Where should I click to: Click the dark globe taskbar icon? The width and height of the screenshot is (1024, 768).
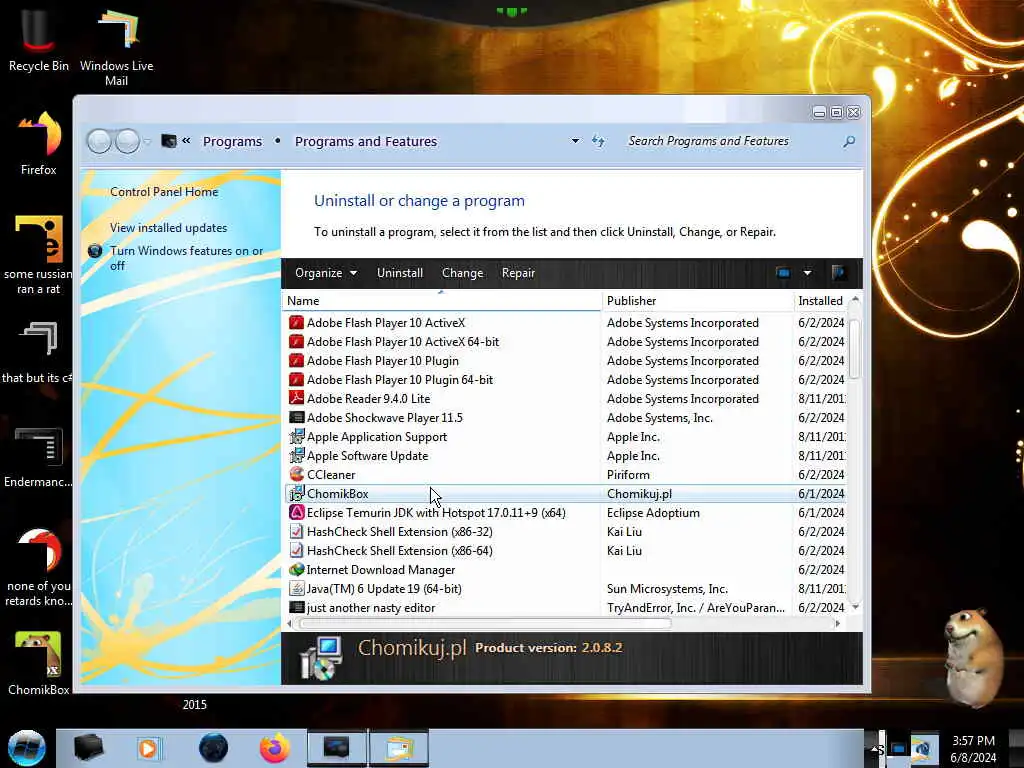(x=213, y=748)
